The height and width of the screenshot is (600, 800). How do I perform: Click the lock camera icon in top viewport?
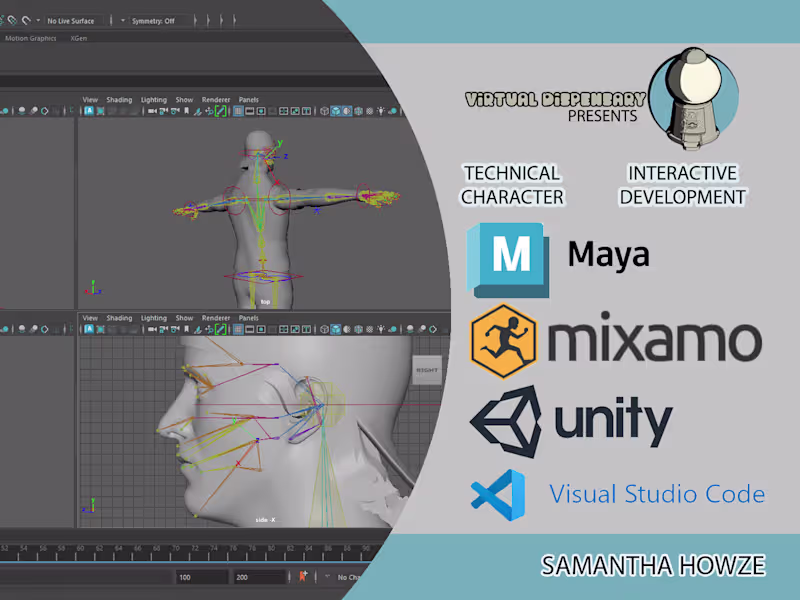[163, 111]
